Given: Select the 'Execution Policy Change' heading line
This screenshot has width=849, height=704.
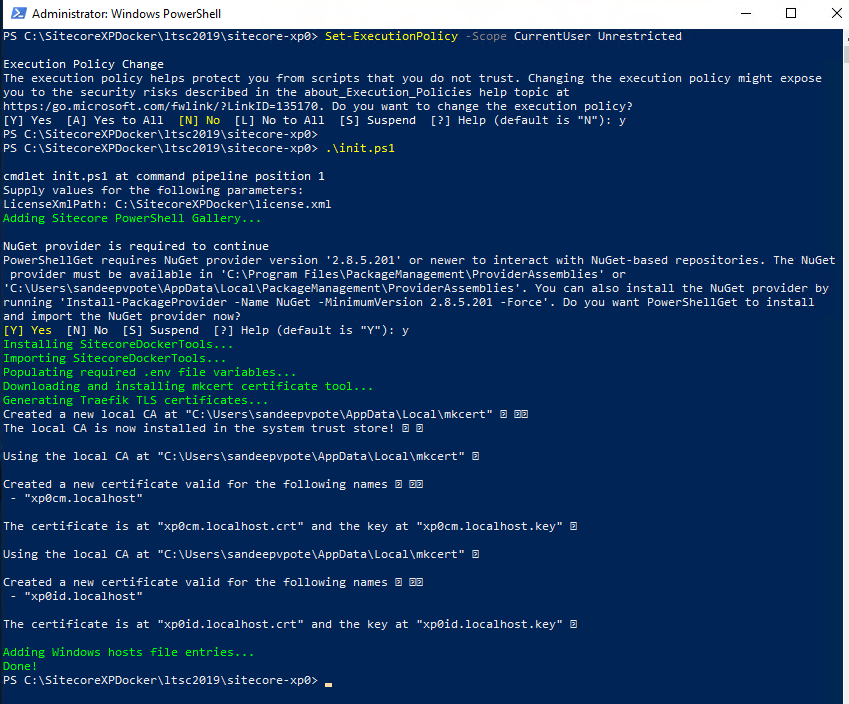Looking at the screenshot, I should [83, 64].
